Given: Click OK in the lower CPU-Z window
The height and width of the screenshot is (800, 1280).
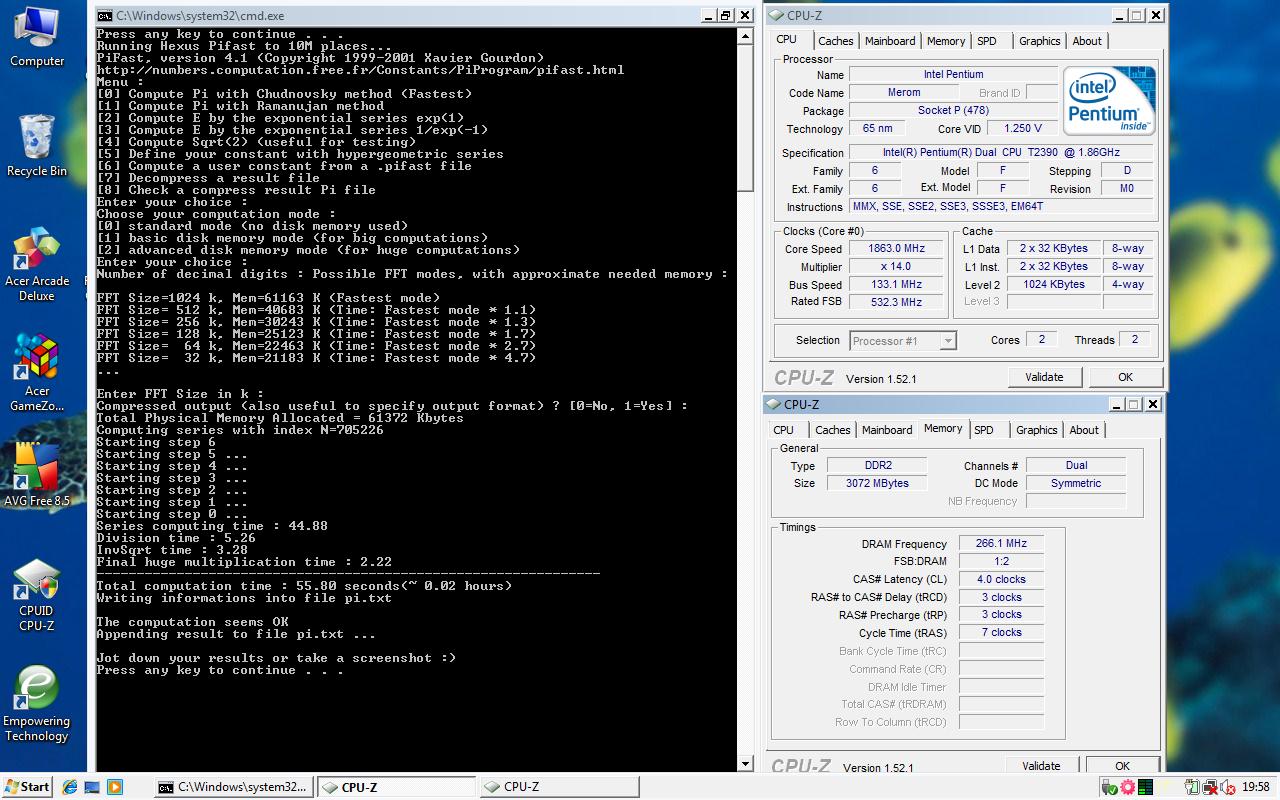Looking at the screenshot, I should (x=1122, y=766).
